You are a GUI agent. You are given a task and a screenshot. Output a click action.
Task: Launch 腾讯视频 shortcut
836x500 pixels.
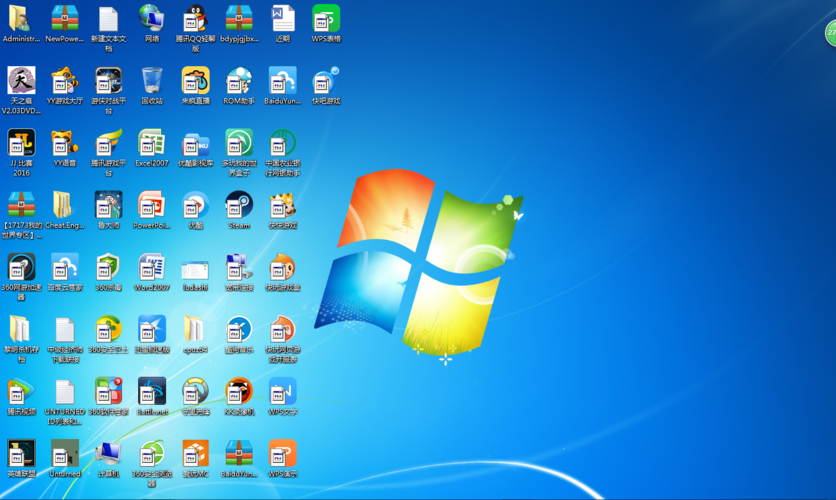tap(21, 391)
